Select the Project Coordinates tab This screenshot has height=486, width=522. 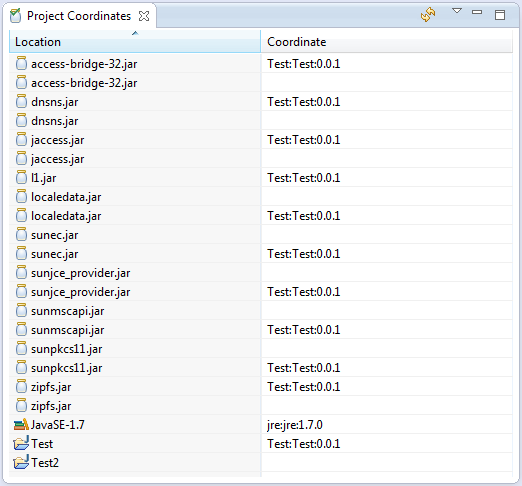click(x=79, y=16)
